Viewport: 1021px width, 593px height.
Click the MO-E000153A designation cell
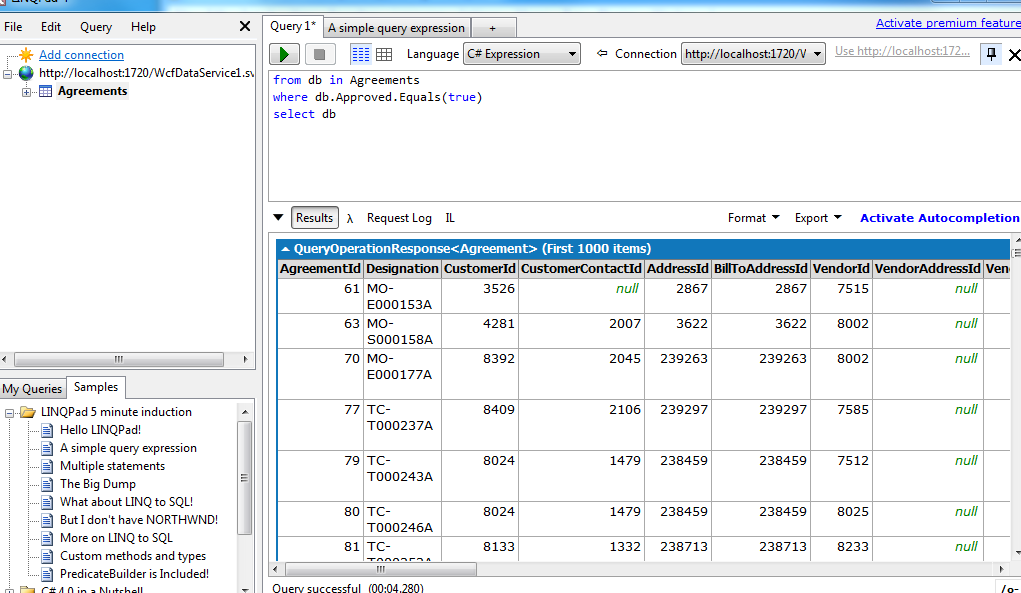point(402,296)
